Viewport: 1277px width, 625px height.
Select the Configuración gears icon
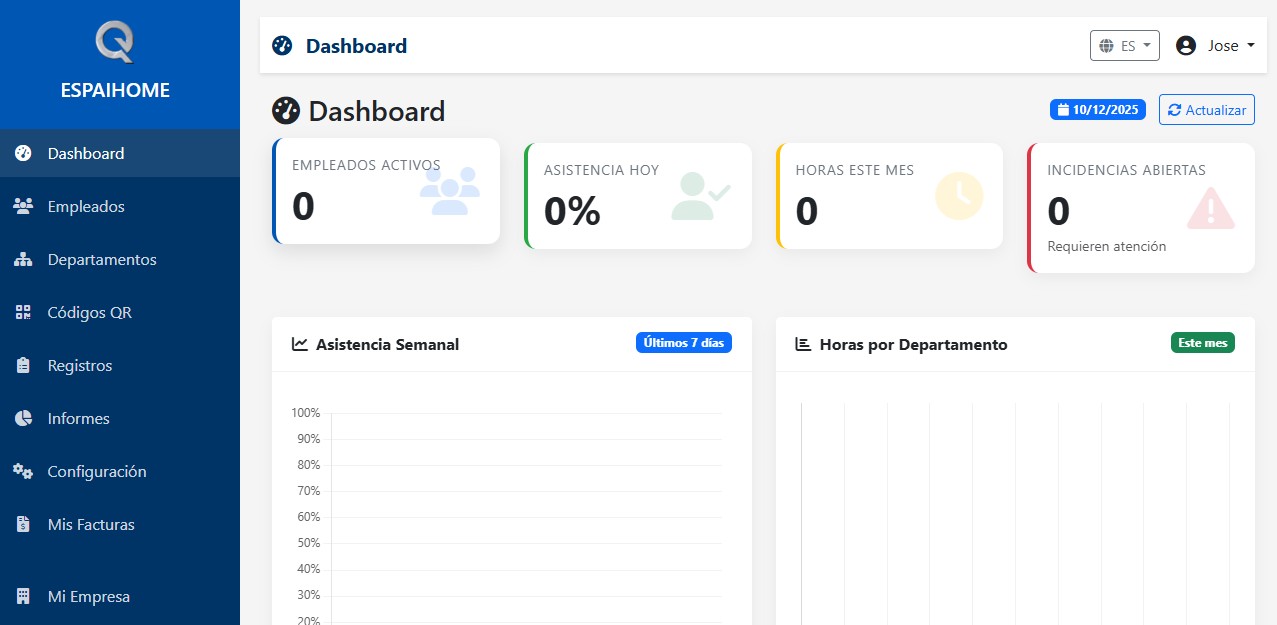pos(22,471)
